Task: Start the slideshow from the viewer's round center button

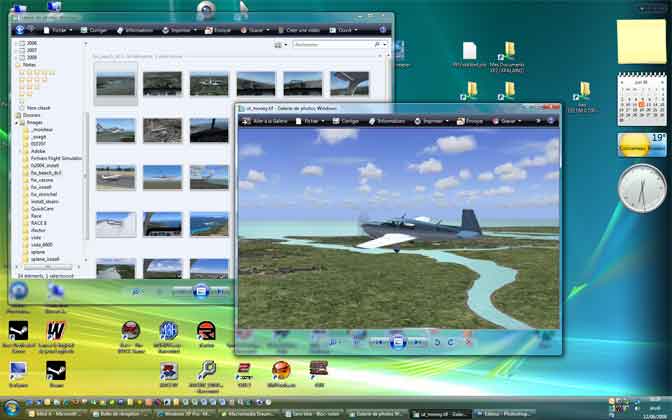Action: (398, 342)
